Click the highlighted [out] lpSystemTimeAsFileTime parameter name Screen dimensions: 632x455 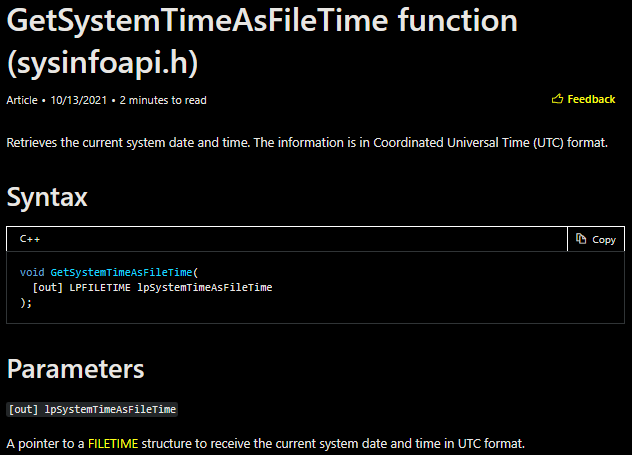click(x=92, y=409)
